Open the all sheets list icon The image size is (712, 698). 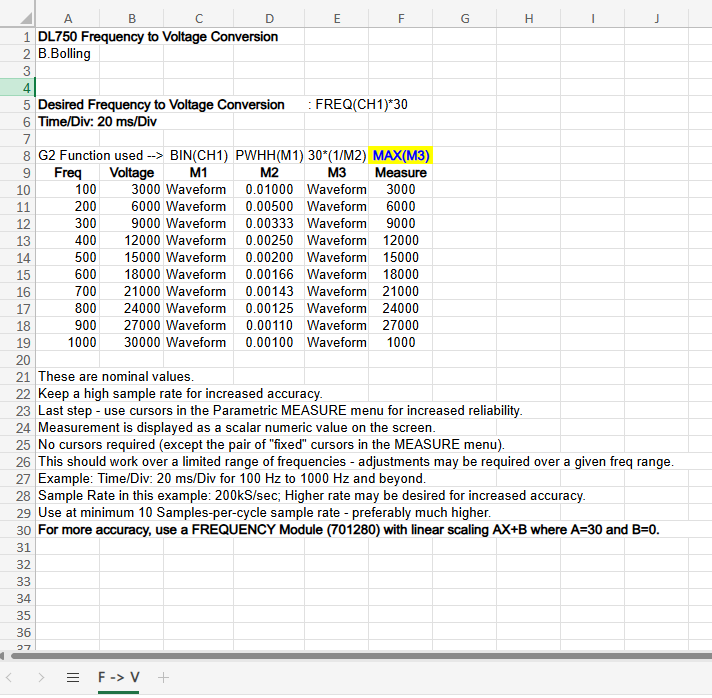pos(72,677)
